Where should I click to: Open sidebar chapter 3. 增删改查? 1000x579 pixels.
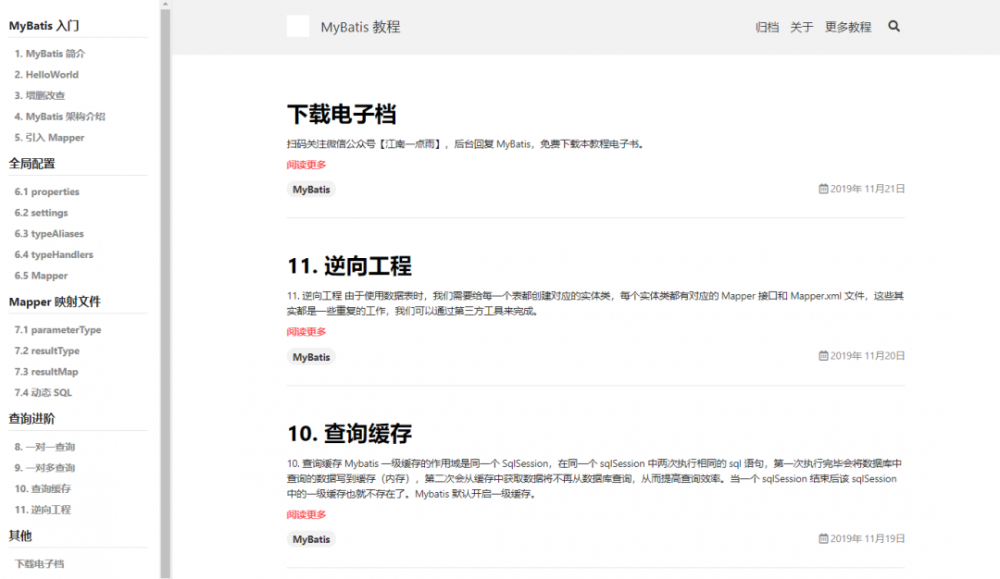[x=40, y=96]
